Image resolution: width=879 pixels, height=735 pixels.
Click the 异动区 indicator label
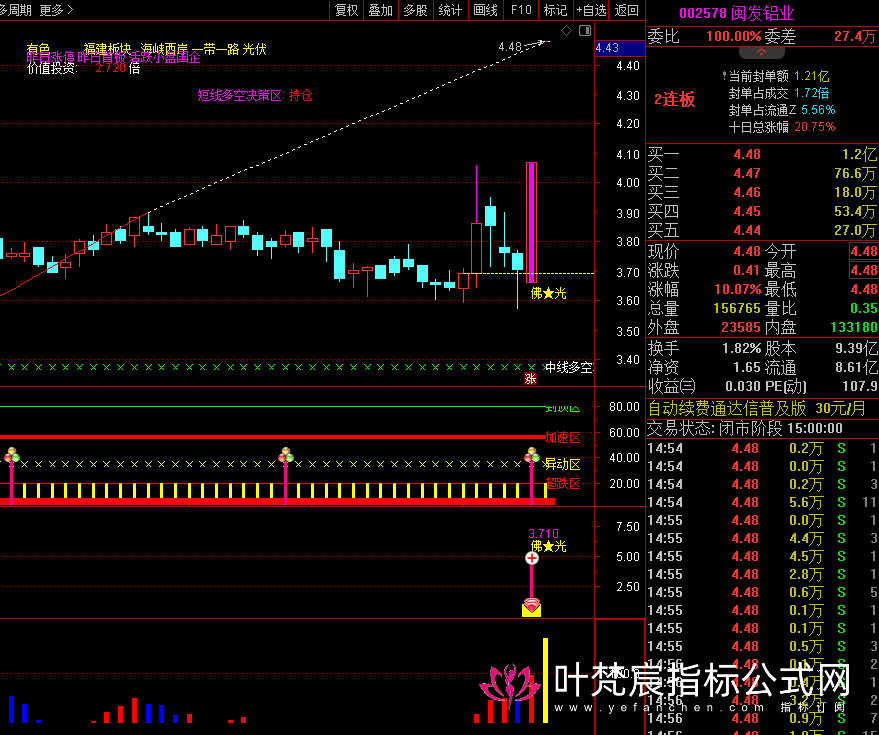pyautogui.click(x=563, y=464)
